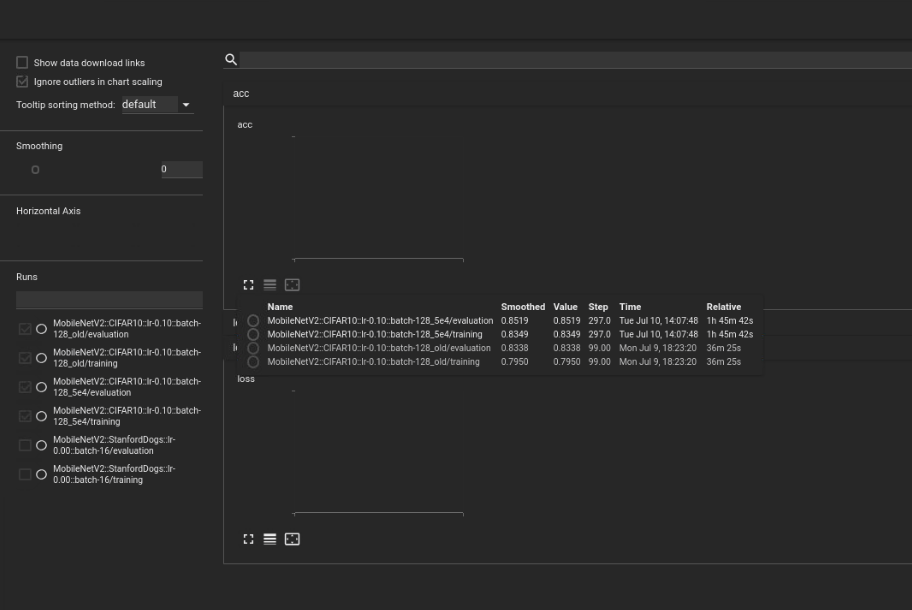The width and height of the screenshot is (912, 610).
Task: Enable Show data download links checkbox
Action: (x=22, y=62)
